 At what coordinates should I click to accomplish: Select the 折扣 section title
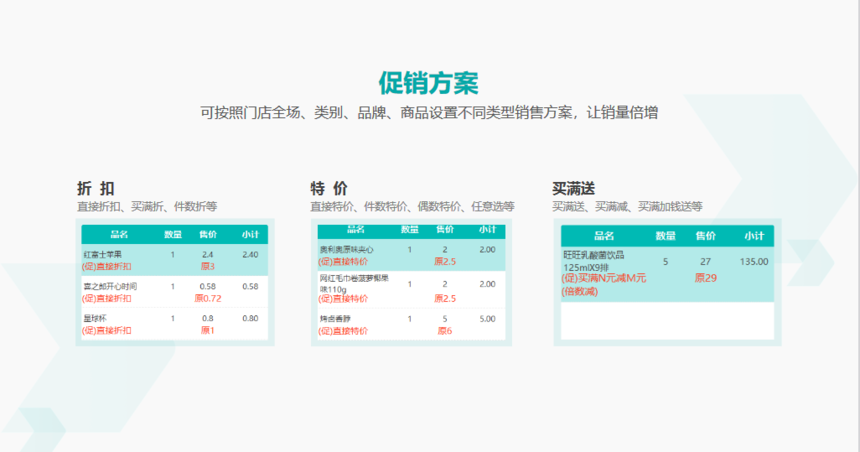[x=95, y=189]
